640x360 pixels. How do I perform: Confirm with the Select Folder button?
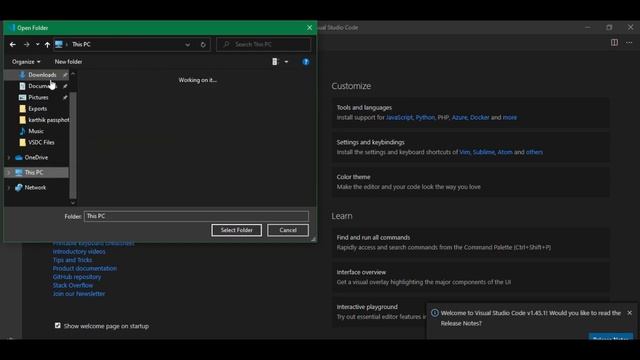pos(236,230)
